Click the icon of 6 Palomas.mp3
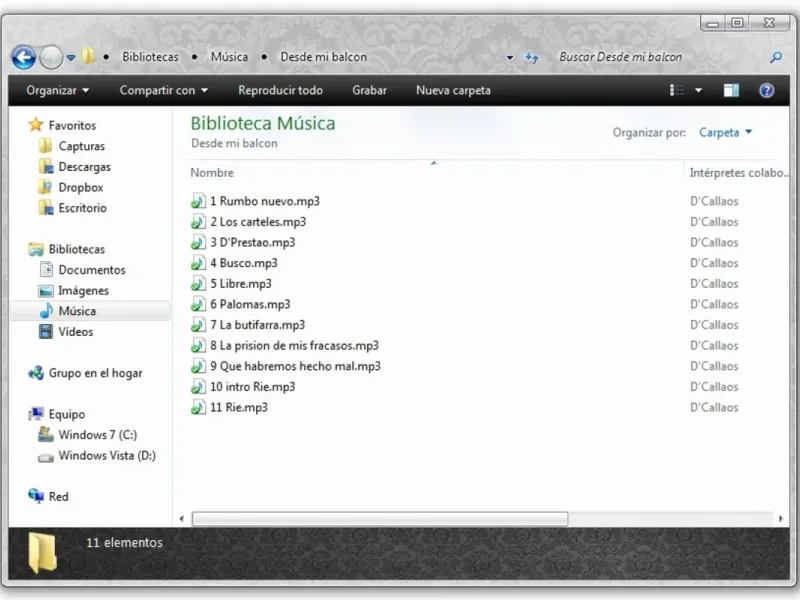The width and height of the screenshot is (800, 600). 198,304
